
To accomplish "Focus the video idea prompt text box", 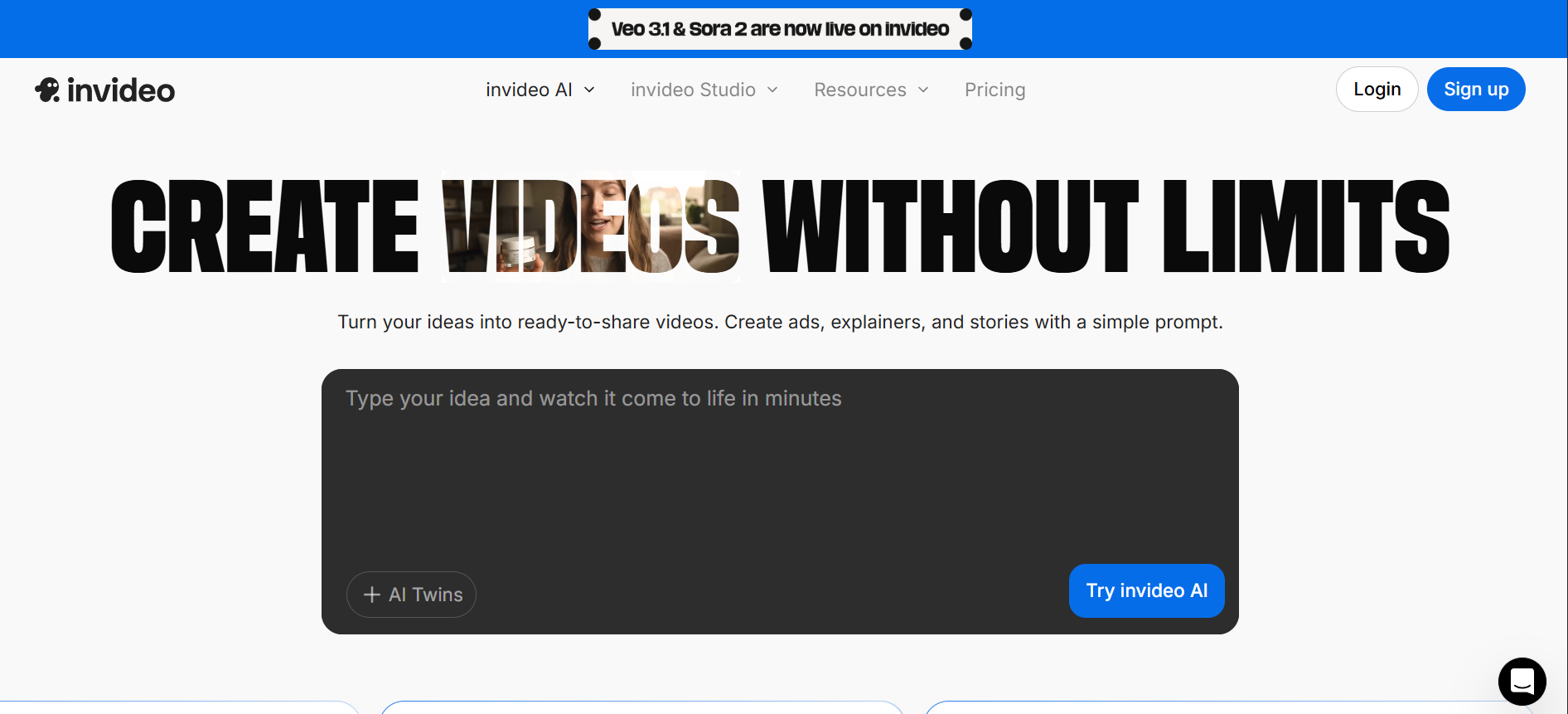I will pos(779,473).
